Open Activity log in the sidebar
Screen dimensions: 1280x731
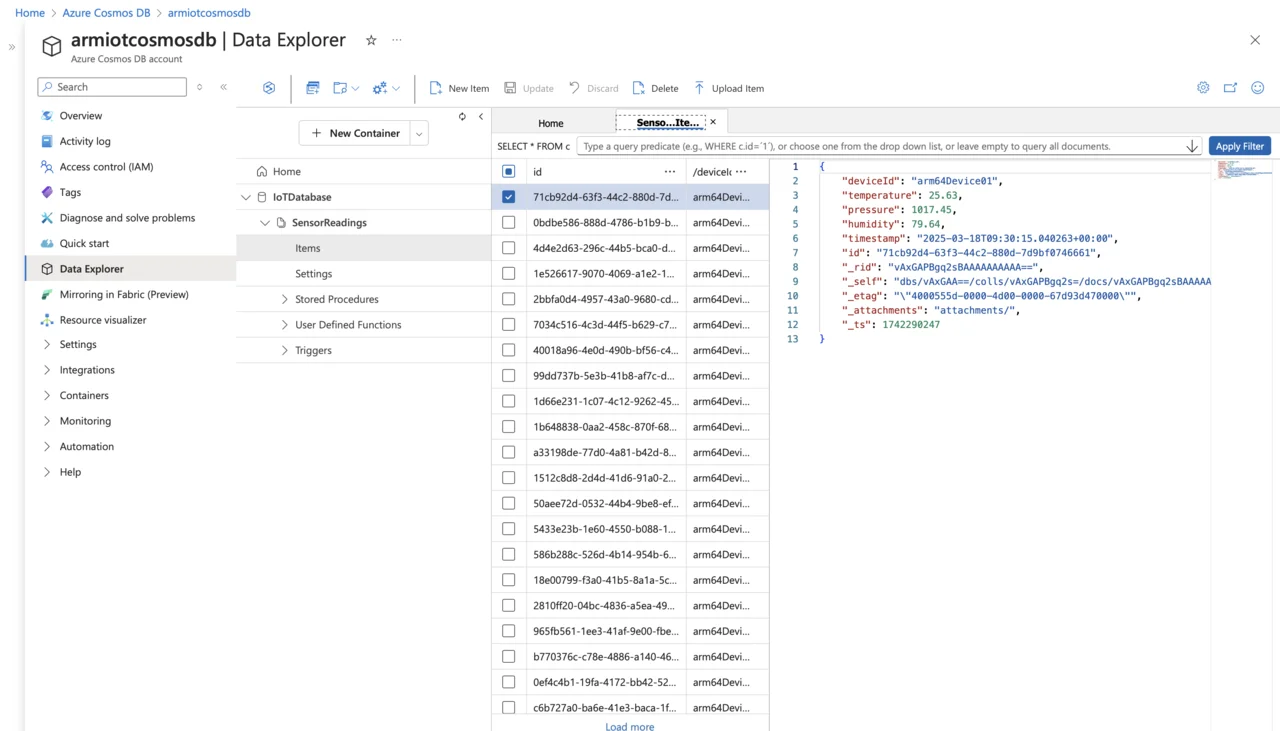(x=85, y=141)
